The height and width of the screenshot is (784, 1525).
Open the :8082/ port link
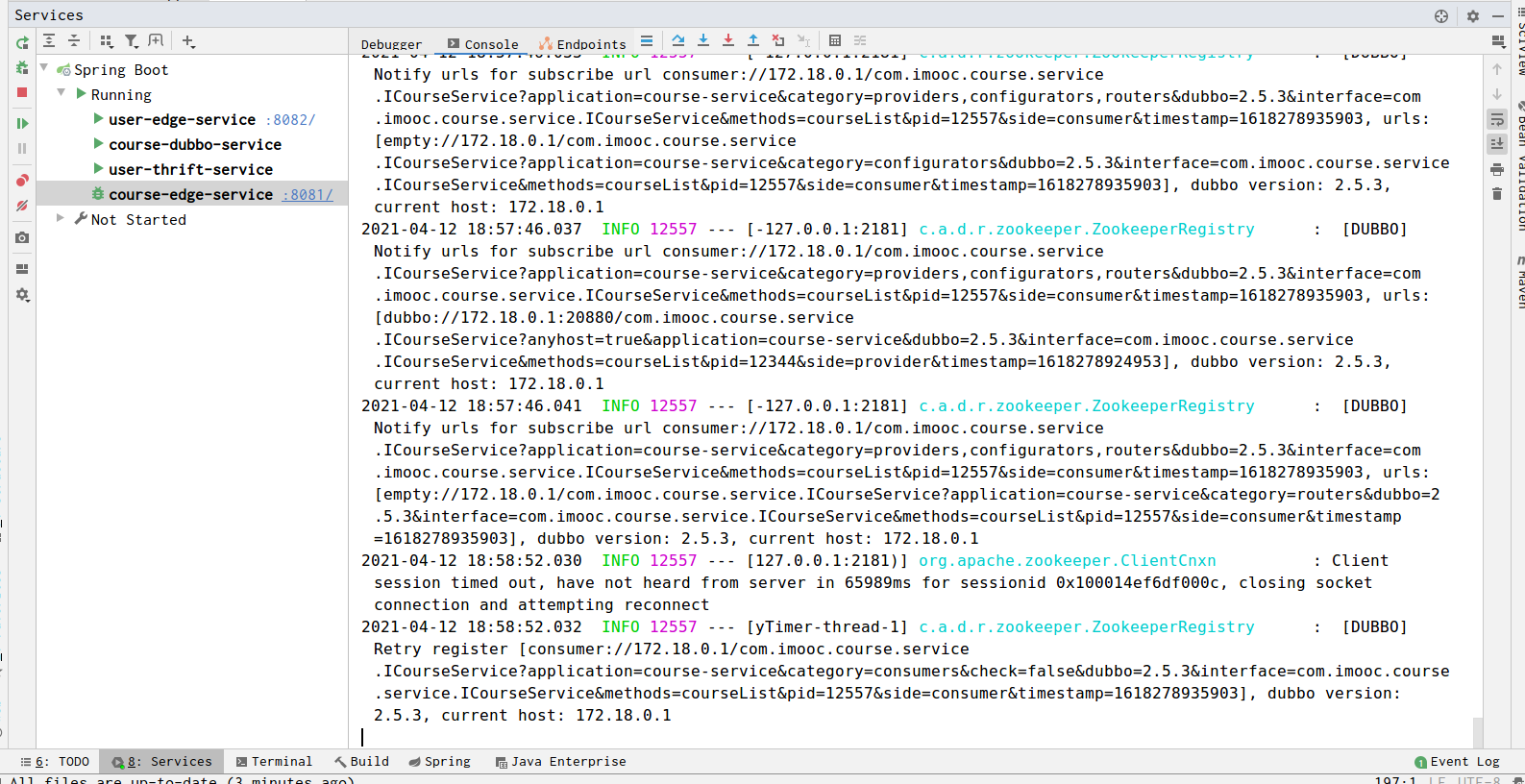291,119
